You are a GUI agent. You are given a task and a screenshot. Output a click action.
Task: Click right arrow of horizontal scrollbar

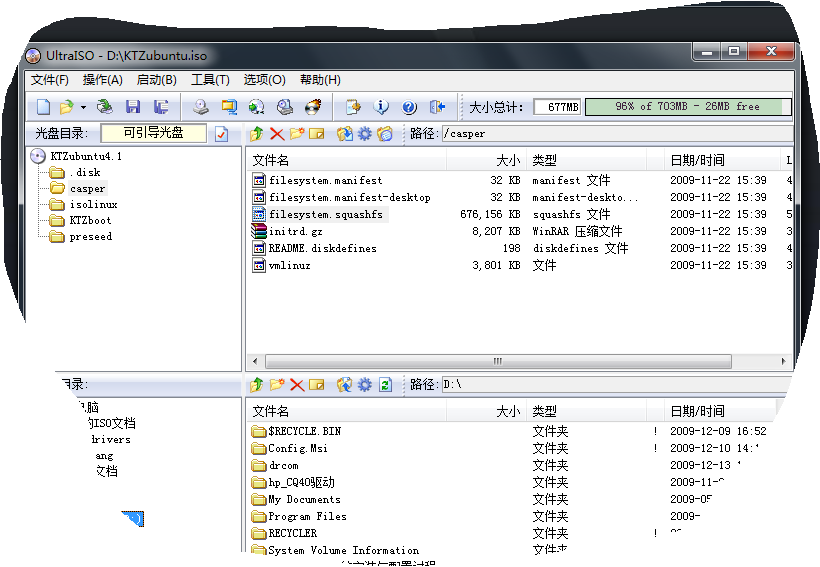(783, 361)
